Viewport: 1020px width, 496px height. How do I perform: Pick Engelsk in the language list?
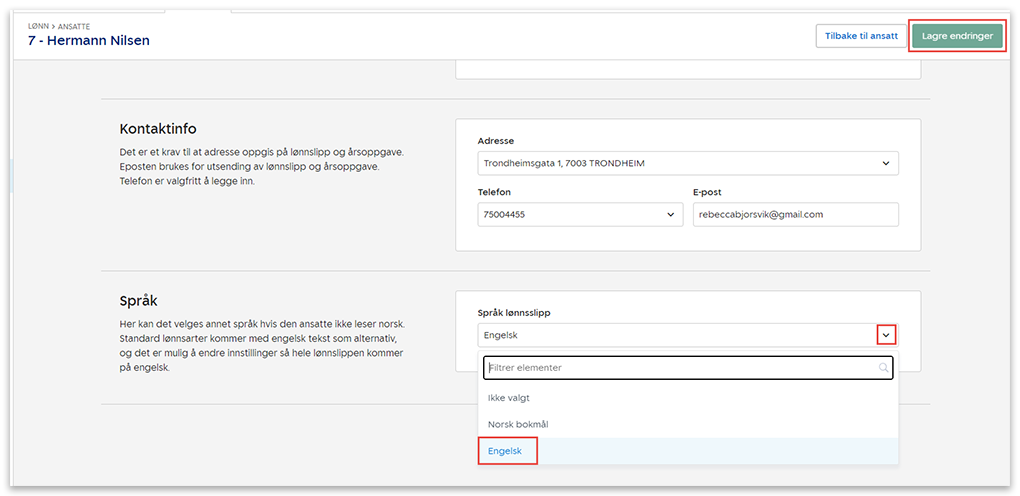pos(505,451)
